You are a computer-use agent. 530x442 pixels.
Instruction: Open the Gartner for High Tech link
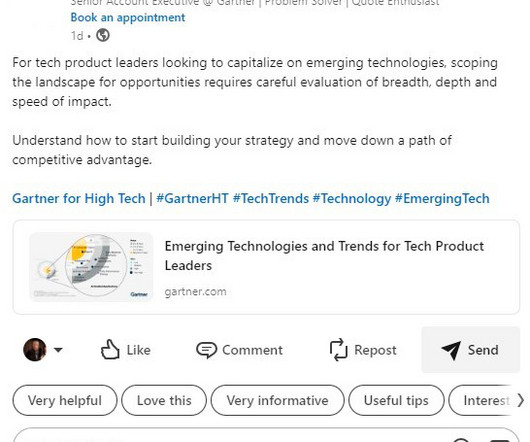79,198
